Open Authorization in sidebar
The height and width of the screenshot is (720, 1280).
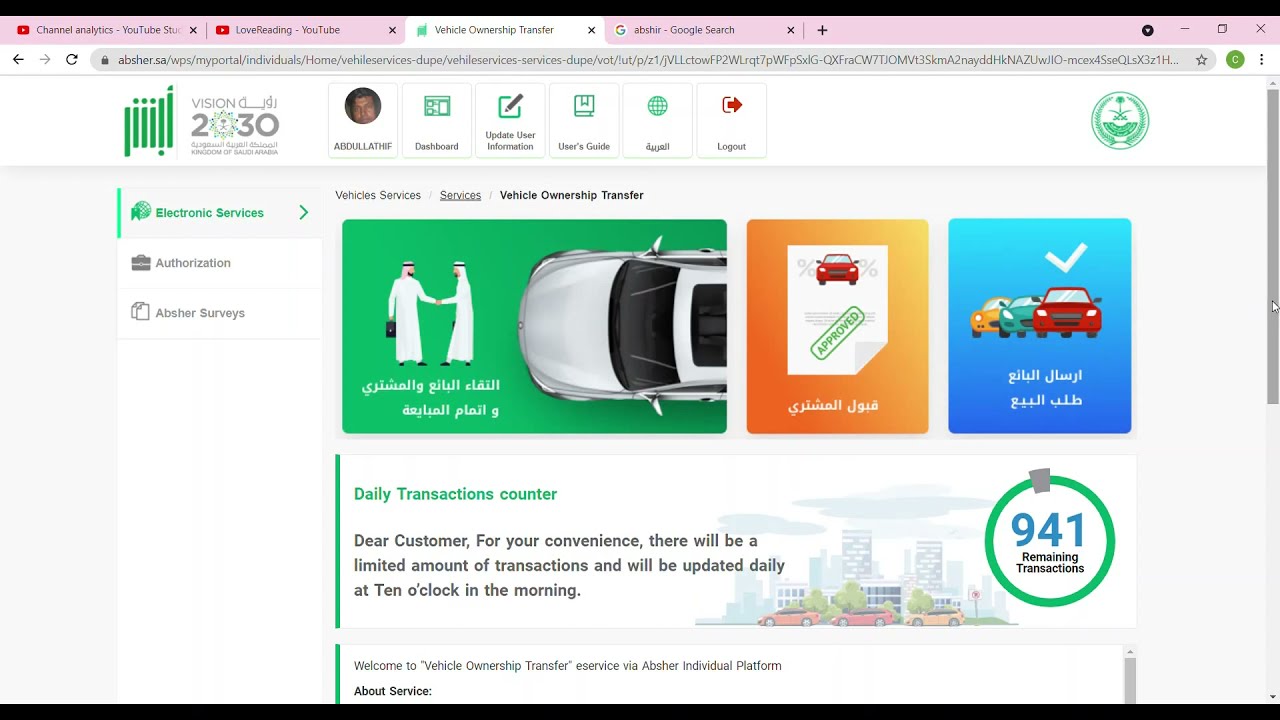click(219, 263)
